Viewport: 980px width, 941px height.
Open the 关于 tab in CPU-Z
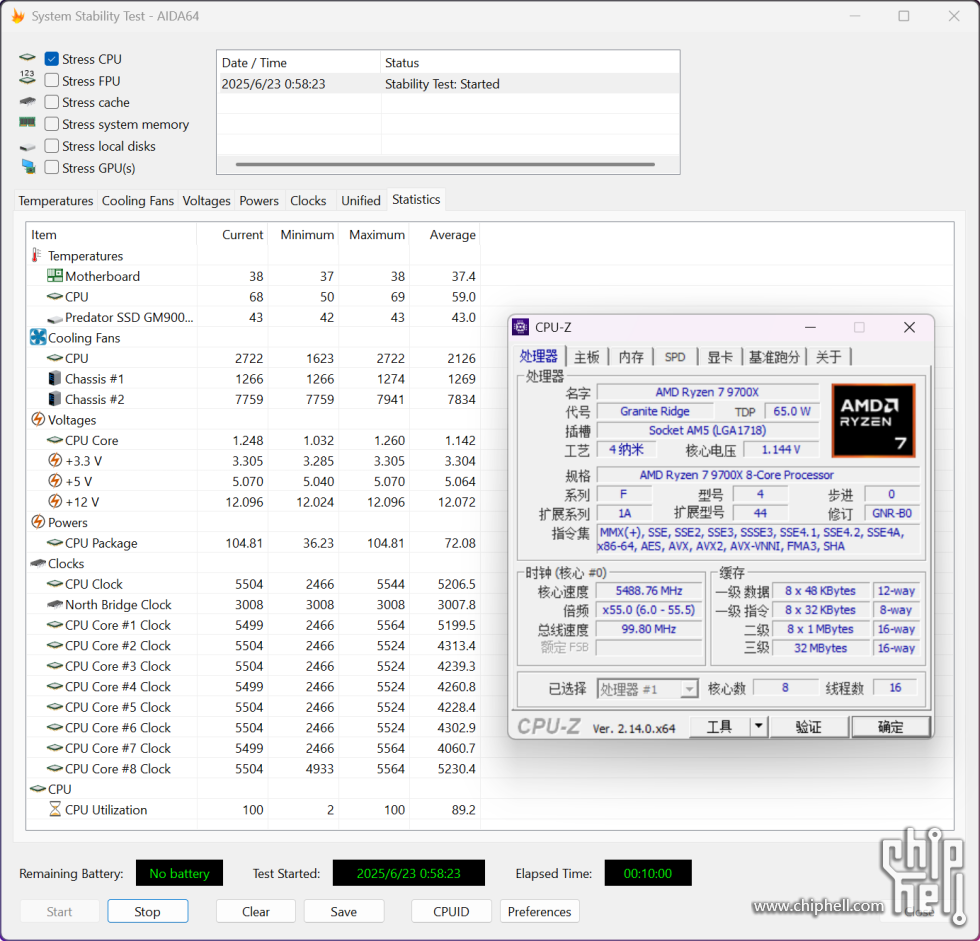tap(829, 357)
